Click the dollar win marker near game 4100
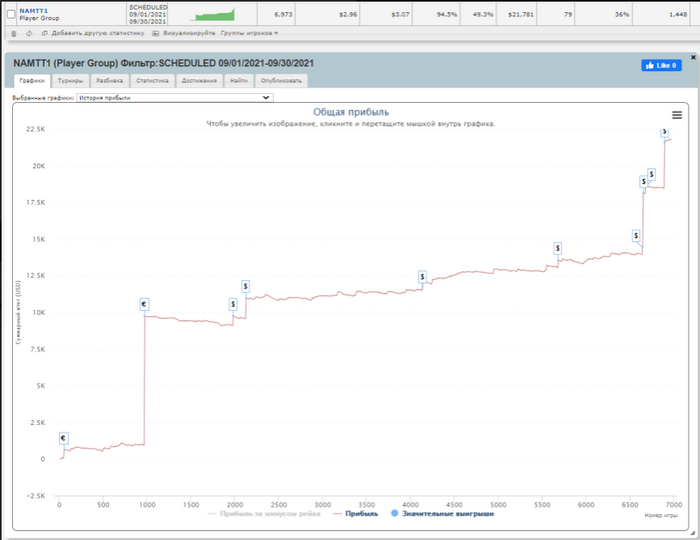The width and height of the screenshot is (700, 540). [x=422, y=277]
